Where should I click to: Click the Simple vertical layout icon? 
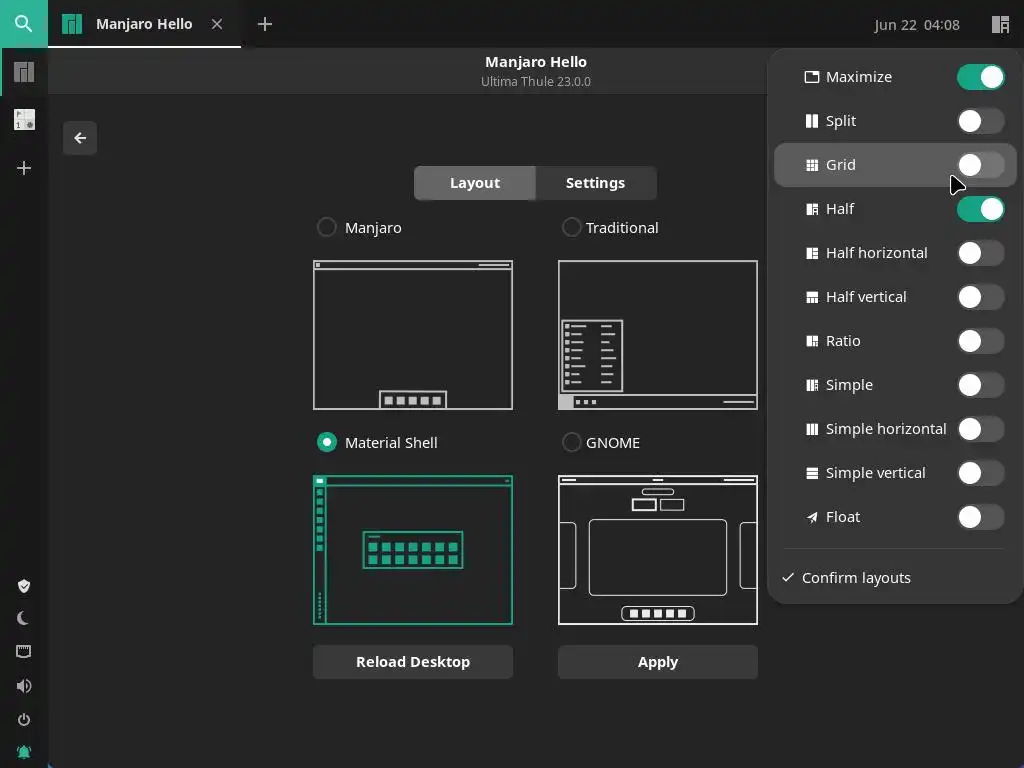click(812, 473)
